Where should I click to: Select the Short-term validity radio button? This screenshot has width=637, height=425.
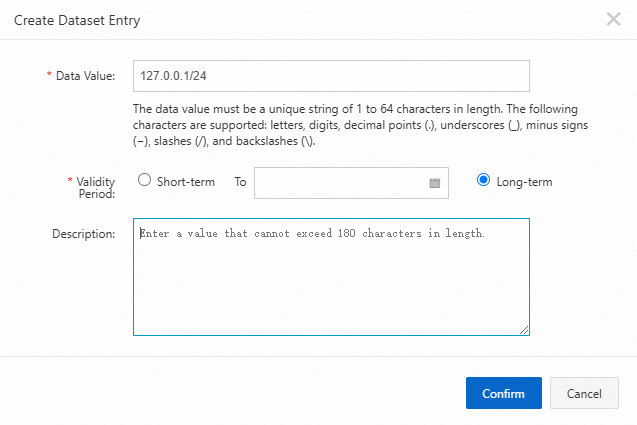click(x=144, y=181)
